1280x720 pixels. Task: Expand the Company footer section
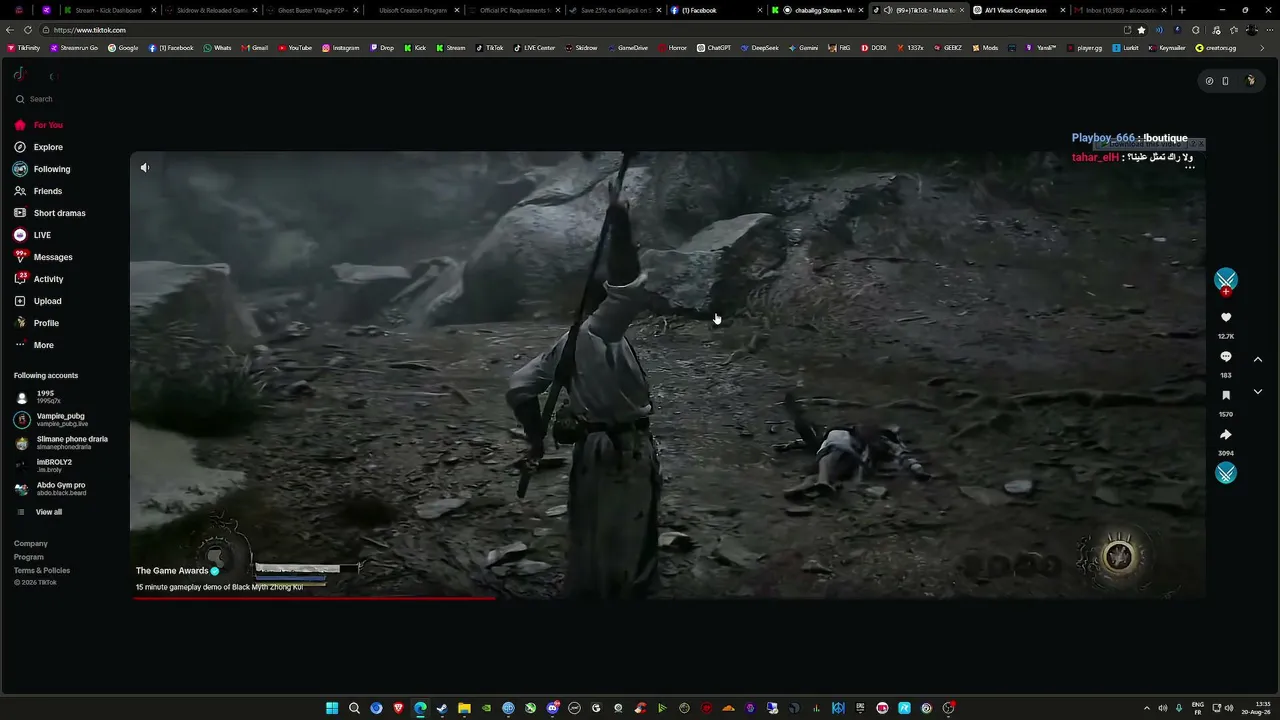click(31, 544)
